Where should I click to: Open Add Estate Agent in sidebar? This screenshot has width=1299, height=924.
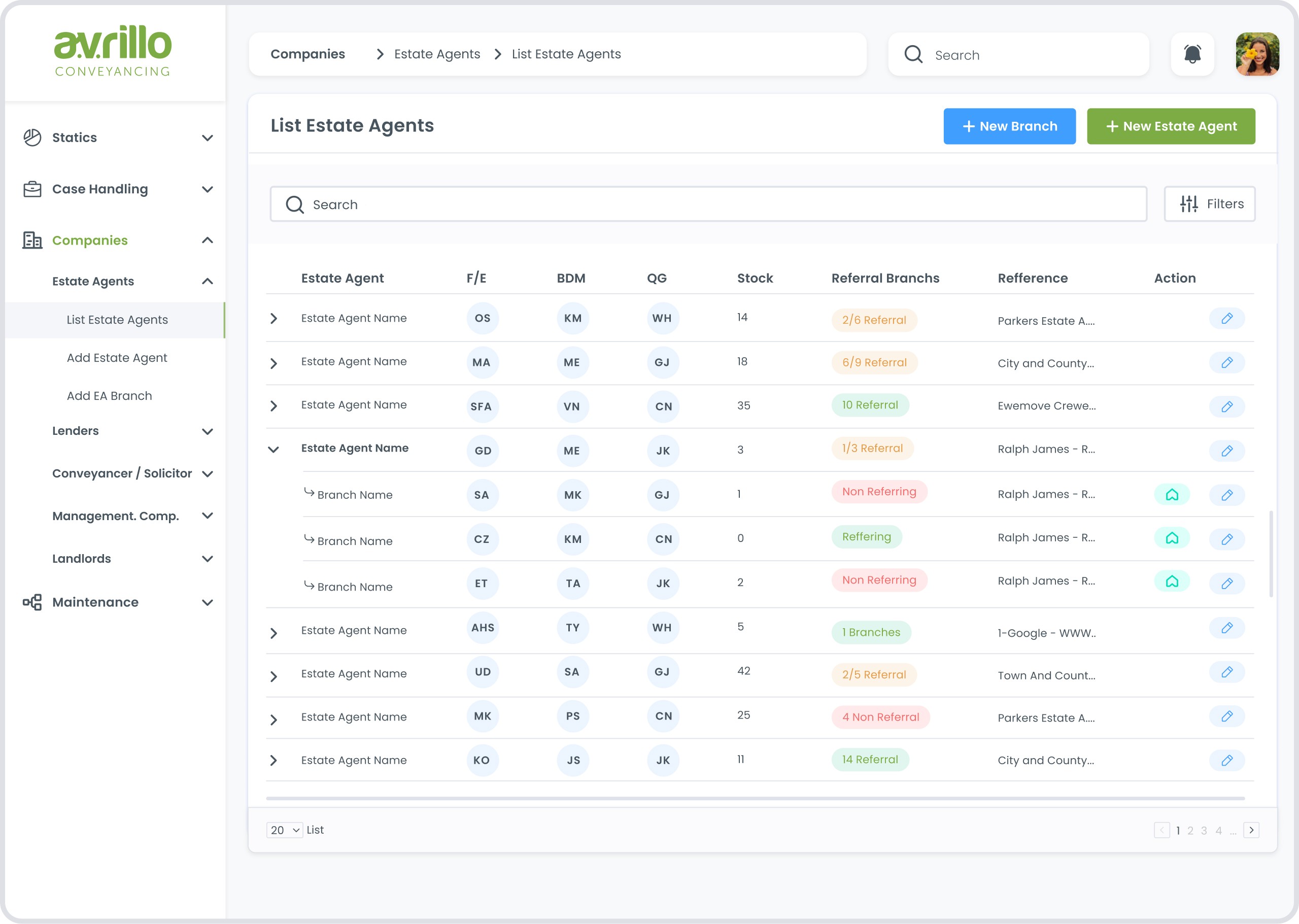click(x=117, y=357)
